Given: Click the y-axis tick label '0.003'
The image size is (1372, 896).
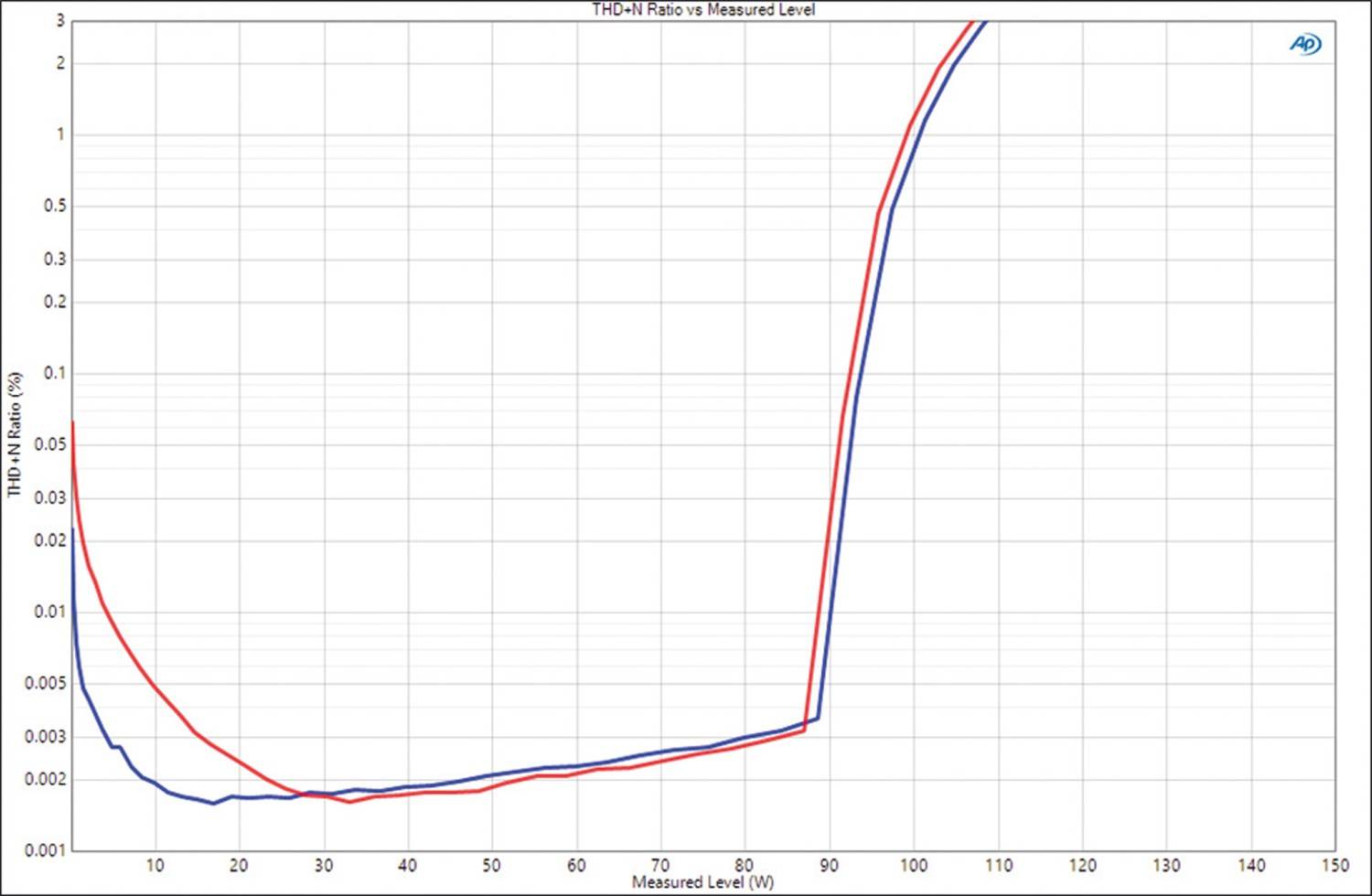Looking at the screenshot, I should pyautogui.click(x=47, y=736).
